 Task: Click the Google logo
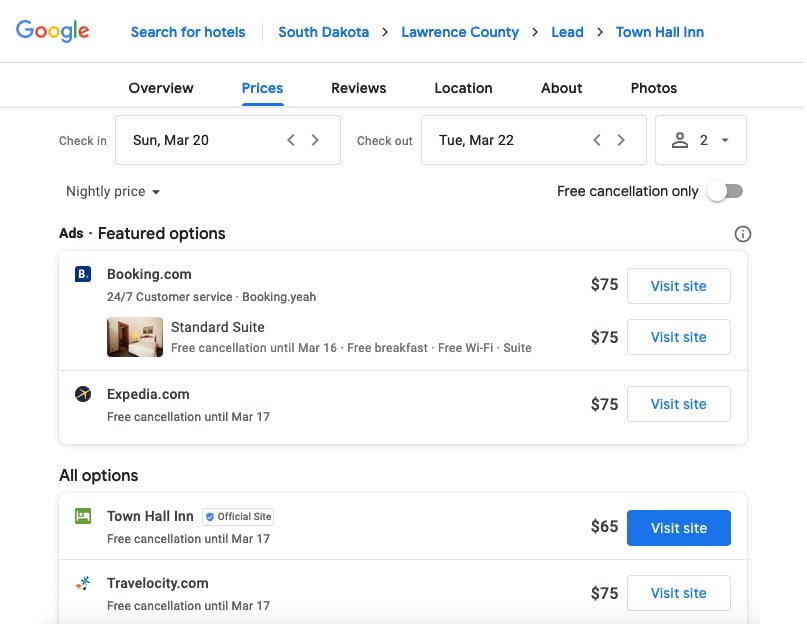tap(52, 31)
